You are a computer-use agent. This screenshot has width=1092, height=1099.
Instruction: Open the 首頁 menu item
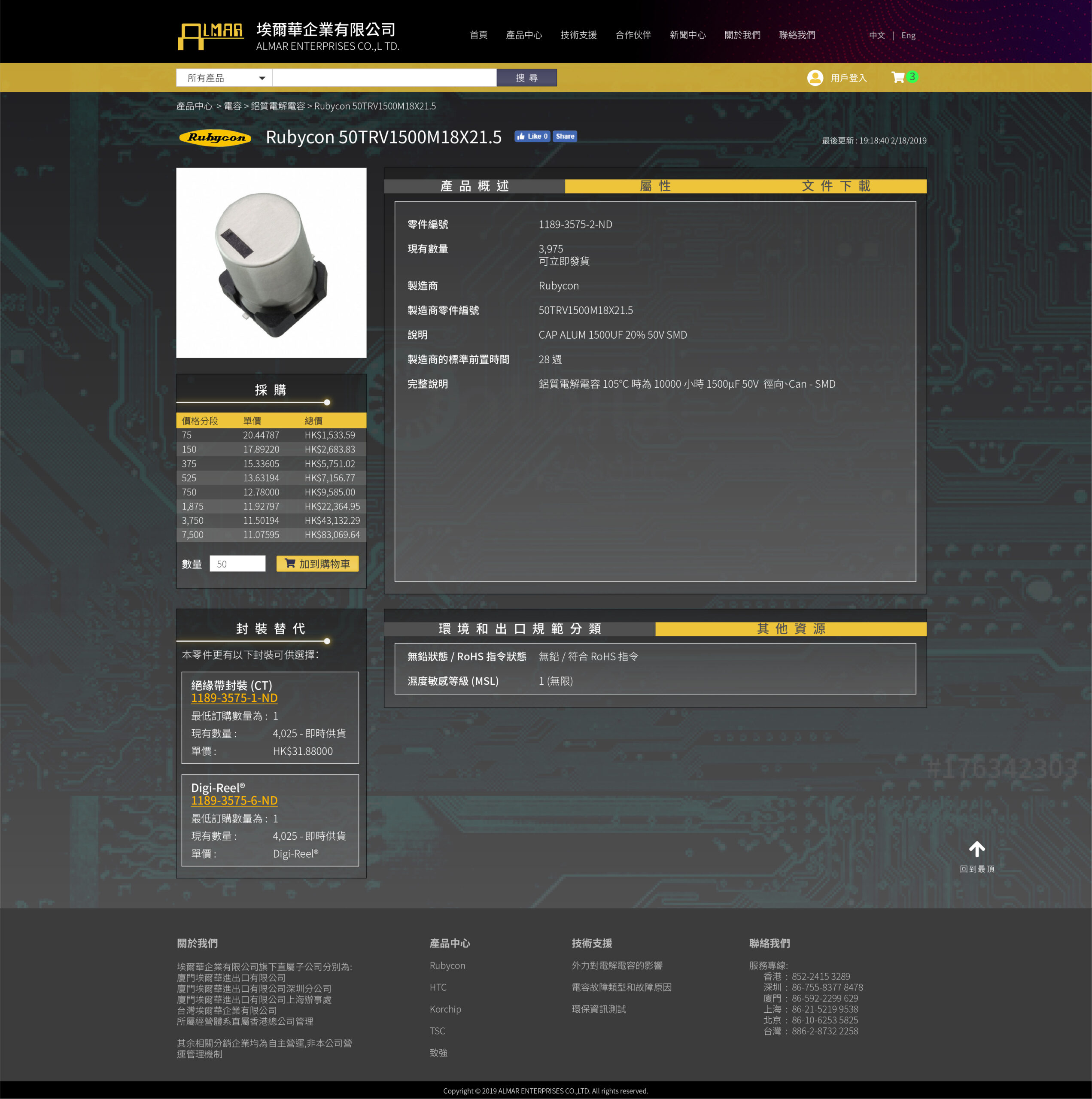[478, 35]
